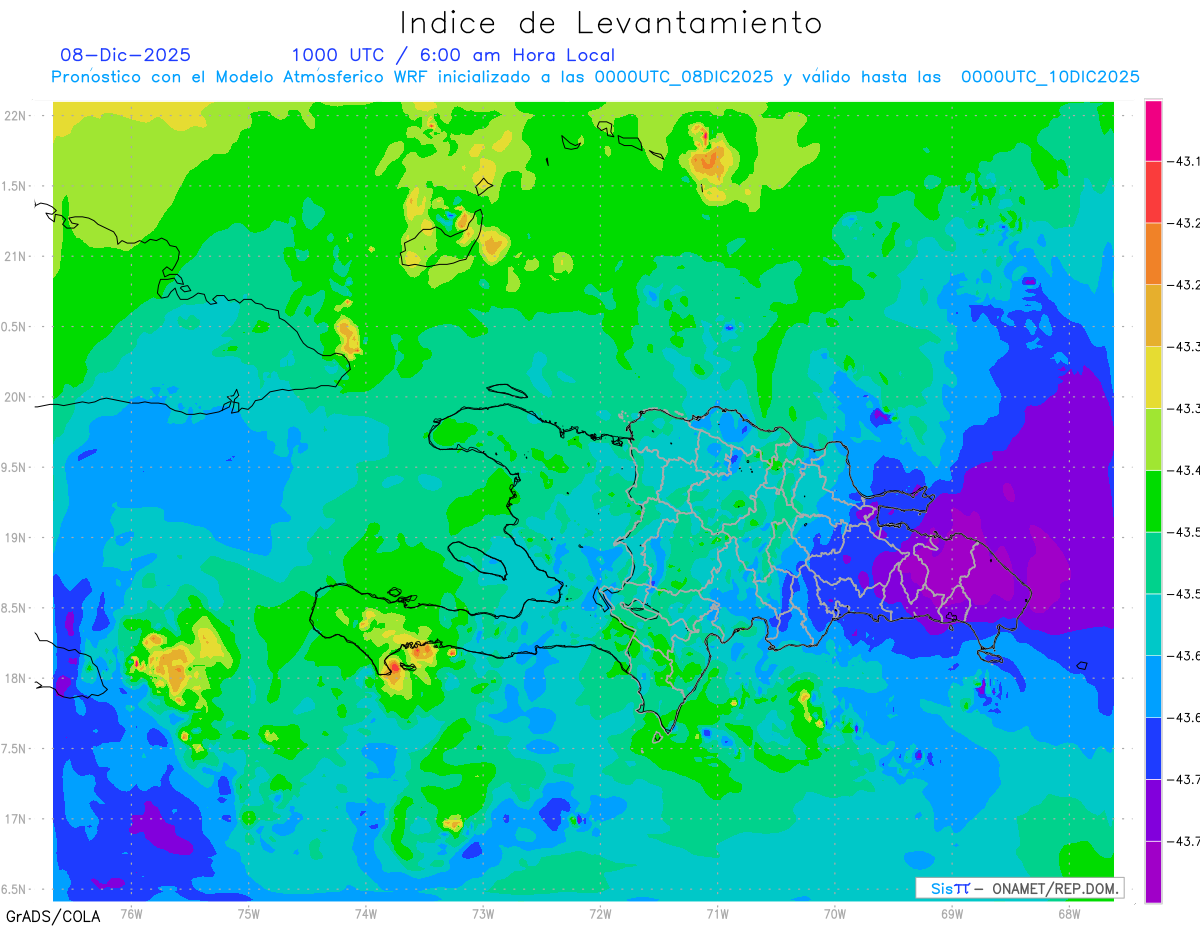
Task: Click the '70W' longitude label
Action: pos(834,913)
